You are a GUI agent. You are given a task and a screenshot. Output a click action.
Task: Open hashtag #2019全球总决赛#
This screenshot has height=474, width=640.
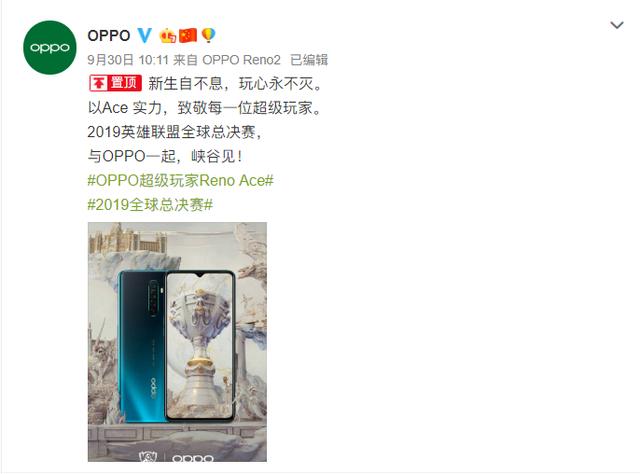[x=150, y=205]
